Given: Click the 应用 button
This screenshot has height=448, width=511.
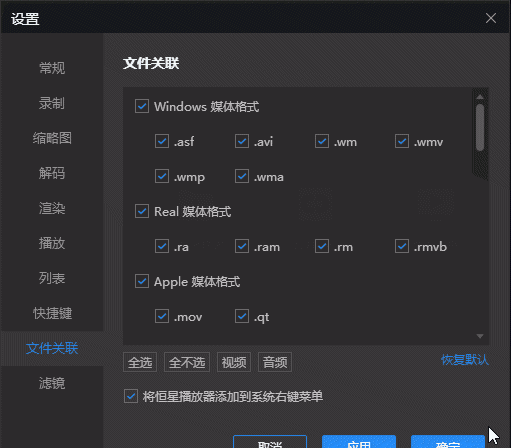Looking at the screenshot, I should [x=359, y=442].
